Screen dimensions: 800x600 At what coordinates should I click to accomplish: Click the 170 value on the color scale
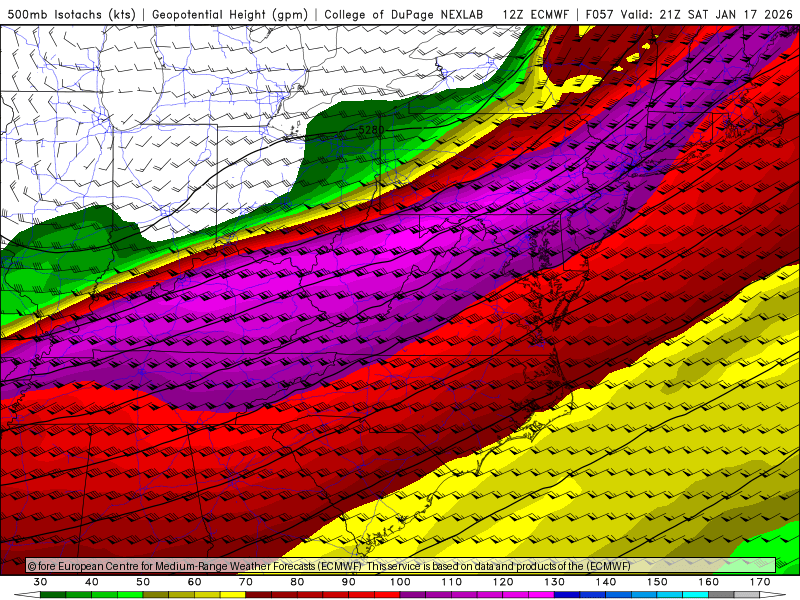click(760, 582)
